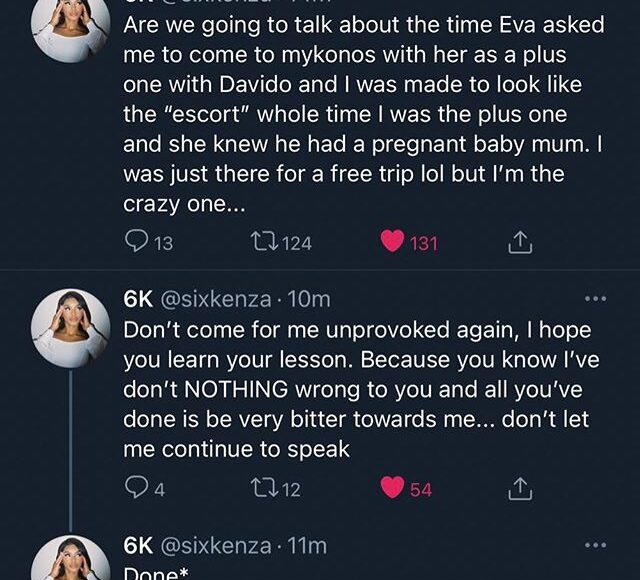This screenshot has width=640, height=580.
Task: Tap the 6K display name on 11m tweet
Action: (137, 546)
